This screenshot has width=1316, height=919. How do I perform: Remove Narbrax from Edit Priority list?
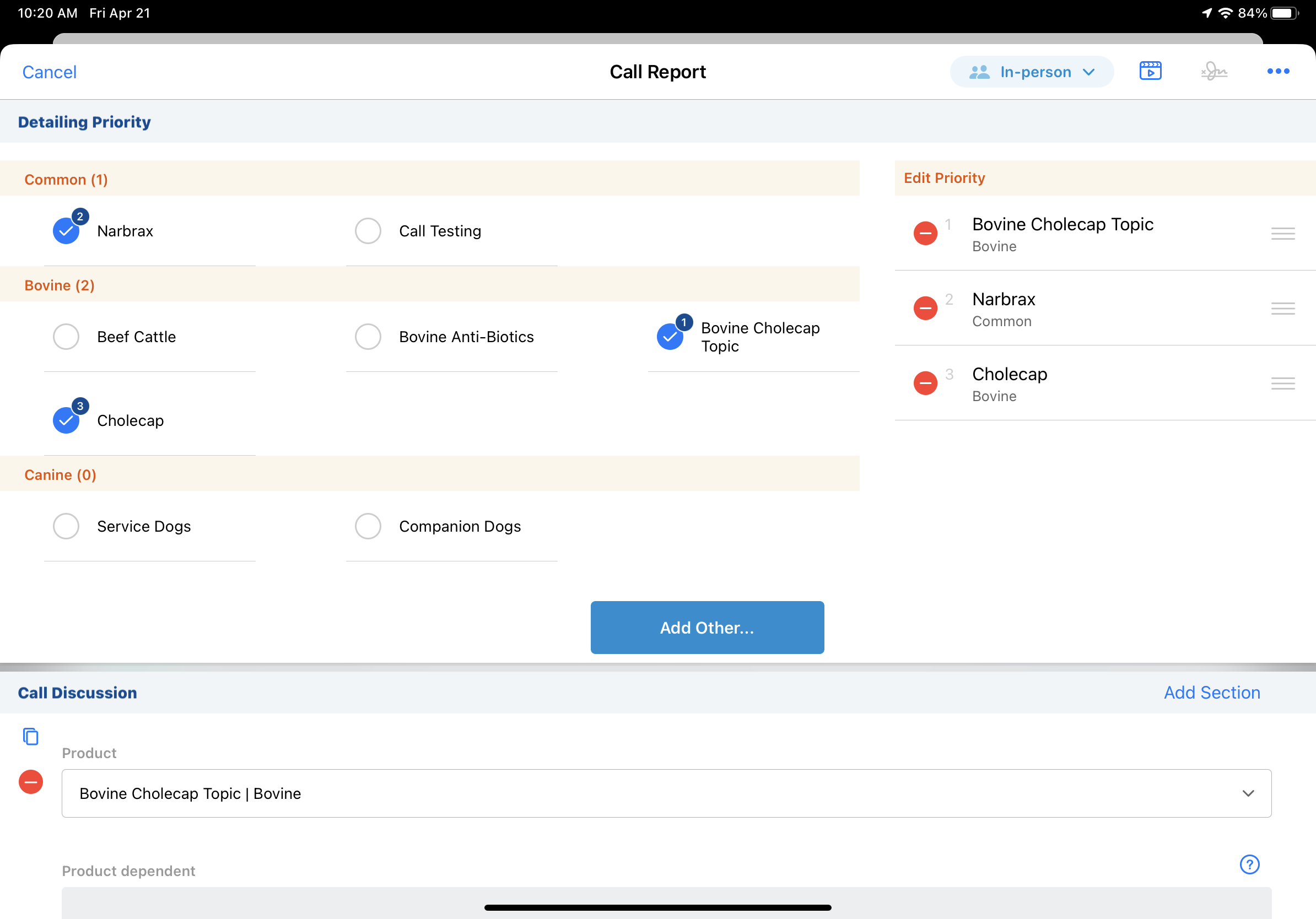coord(925,308)
